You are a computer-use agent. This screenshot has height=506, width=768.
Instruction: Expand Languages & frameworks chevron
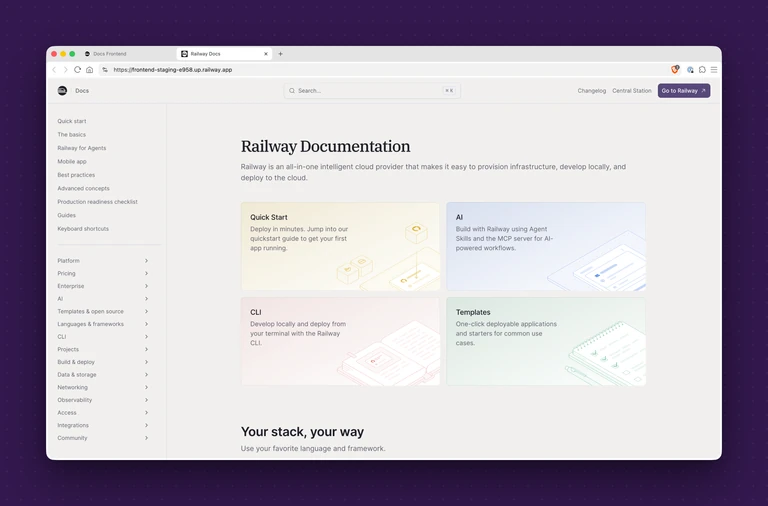click(x=146, y=324)
